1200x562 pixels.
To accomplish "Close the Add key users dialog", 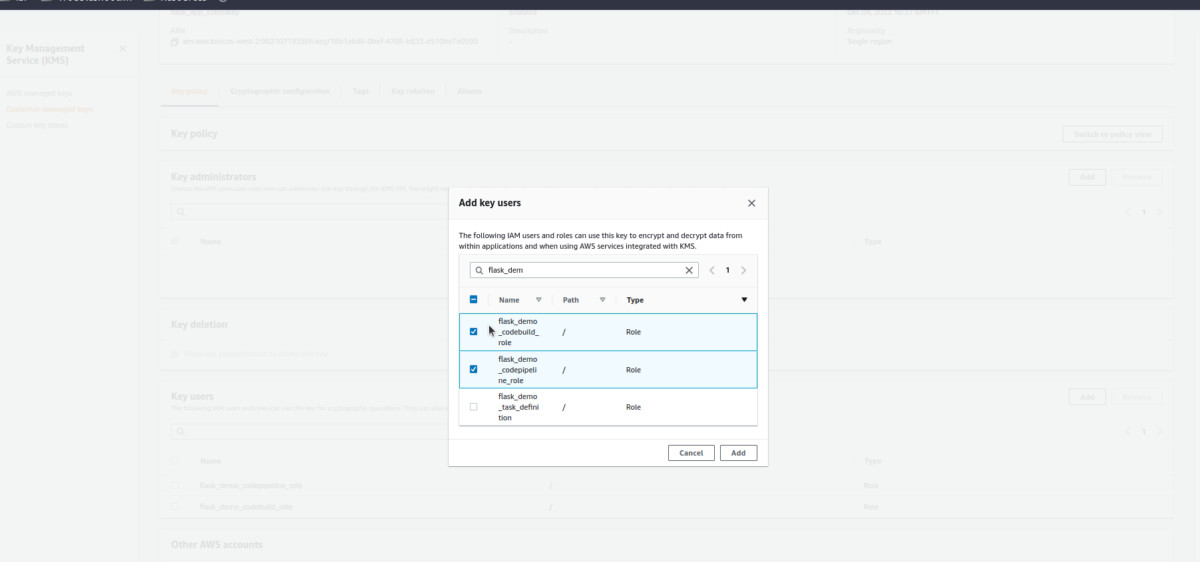I will [x=751, y=203].
